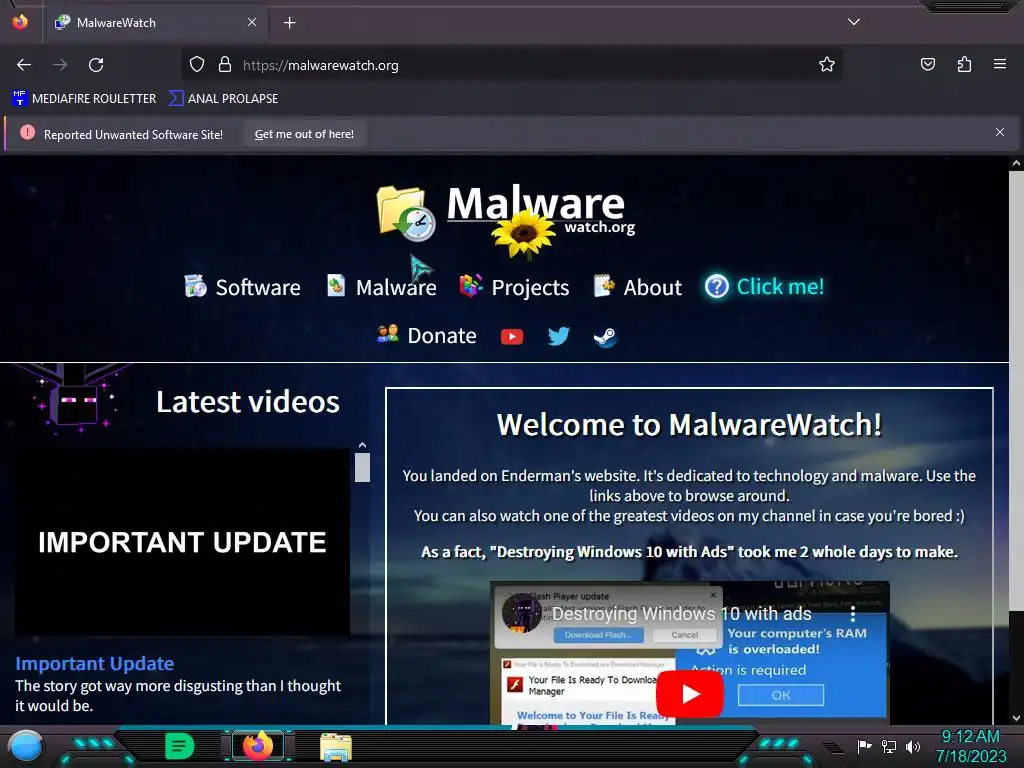This screenshot has width=1024, height=768.
Task: Click the sunflower on the Malware logo
Action: (x=524, y=233)
